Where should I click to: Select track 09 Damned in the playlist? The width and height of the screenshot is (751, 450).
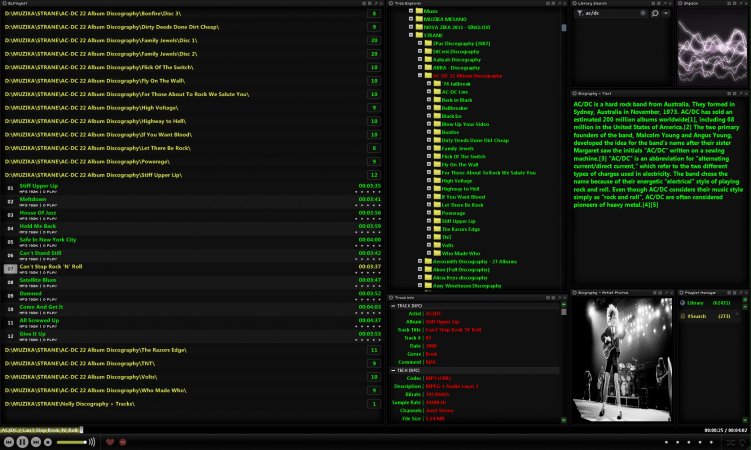[192, 295]
